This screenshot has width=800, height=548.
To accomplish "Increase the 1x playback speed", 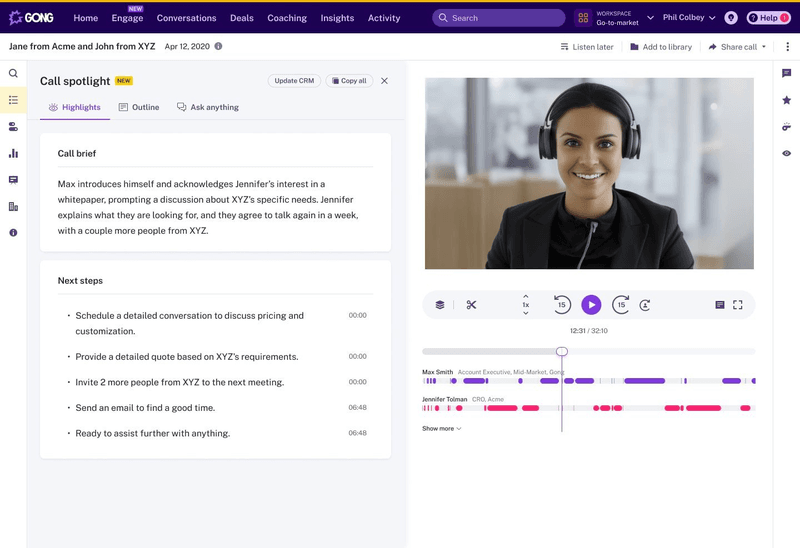I will click(x=526, y=296).
